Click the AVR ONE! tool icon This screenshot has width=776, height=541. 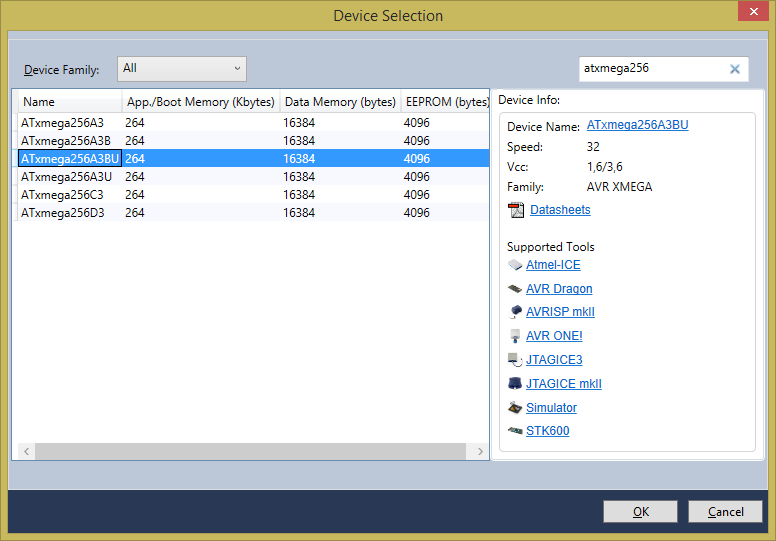coord(515,336)
